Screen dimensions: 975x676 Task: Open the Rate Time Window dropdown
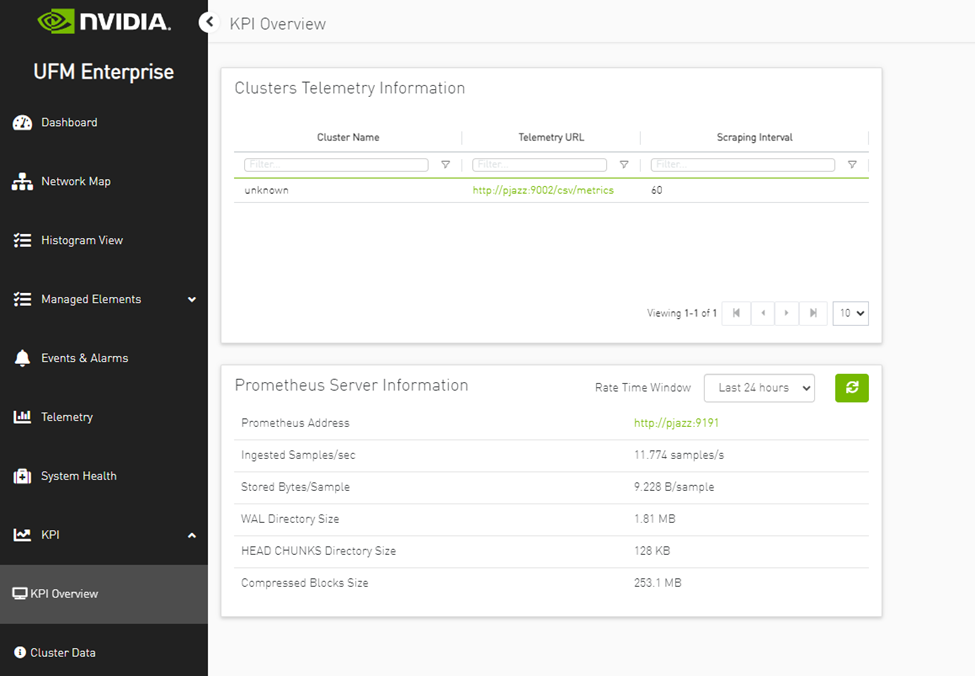pyautogui.click(x=759, y=388)
